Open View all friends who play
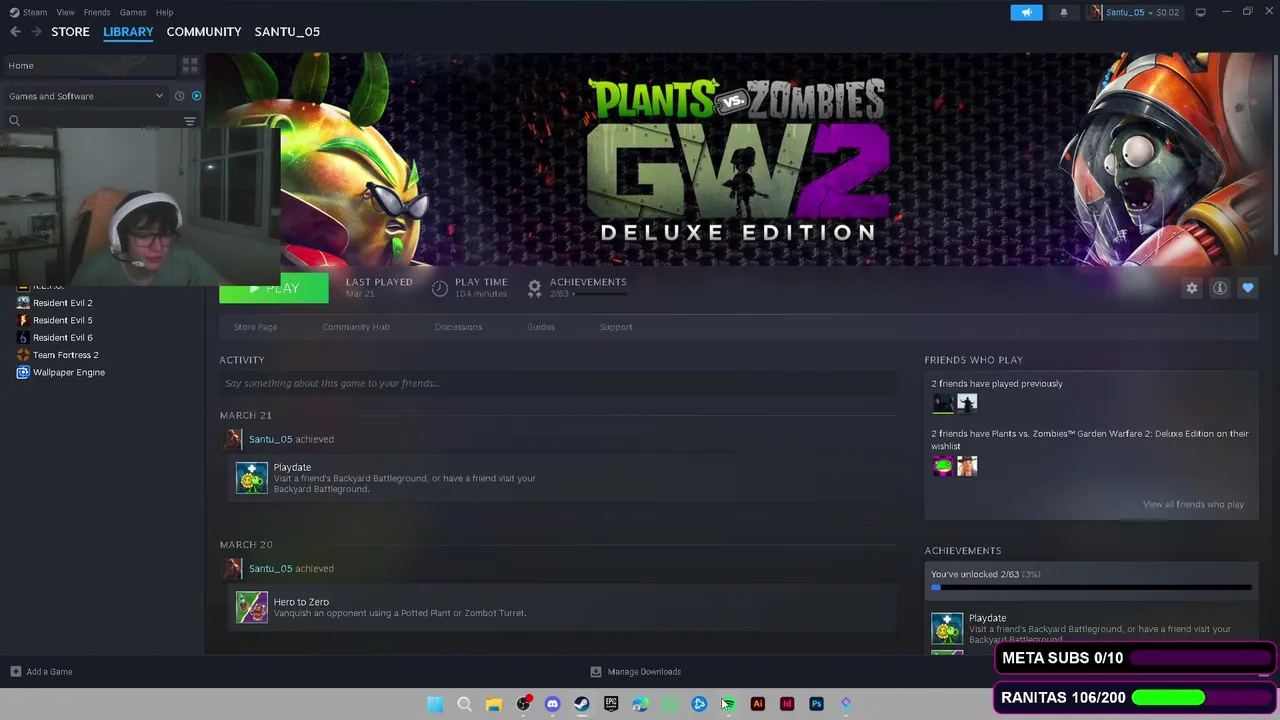The image size is (1280, 720). (1193, 504)
